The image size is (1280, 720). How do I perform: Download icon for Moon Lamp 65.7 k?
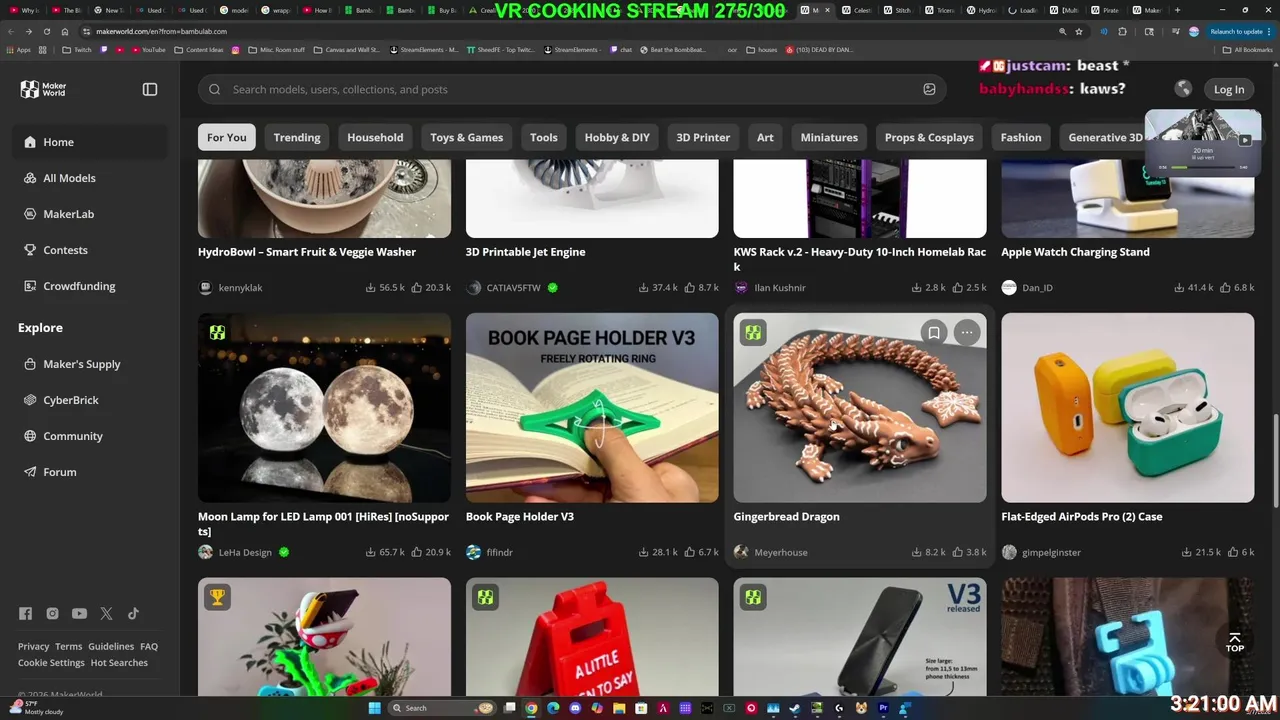pyautogui.click(x=371, y=552)
